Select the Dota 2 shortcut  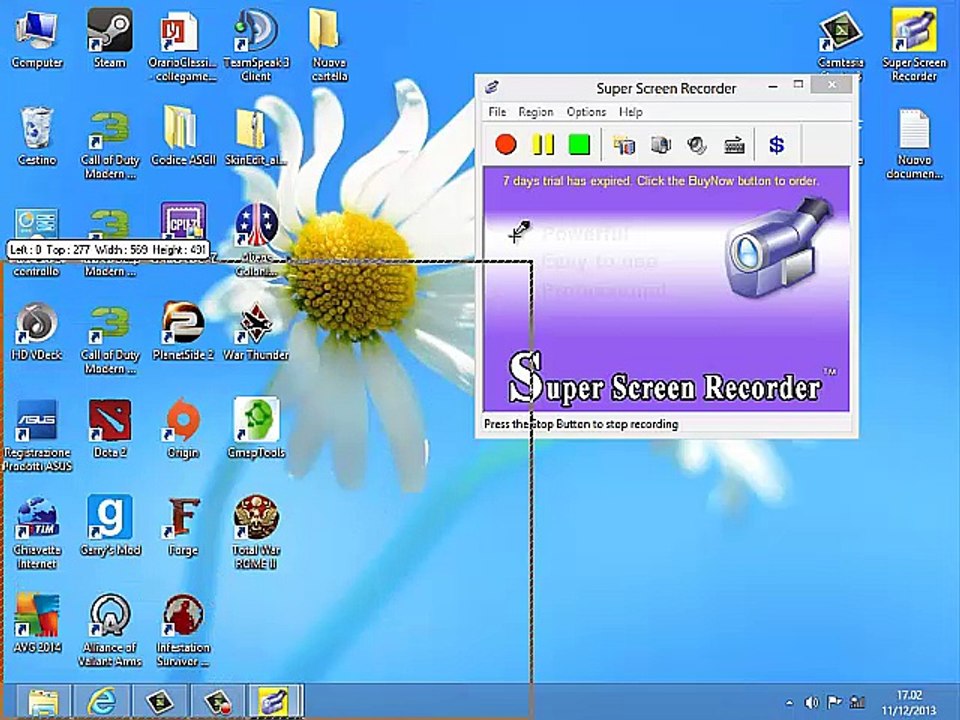[110, 430]
